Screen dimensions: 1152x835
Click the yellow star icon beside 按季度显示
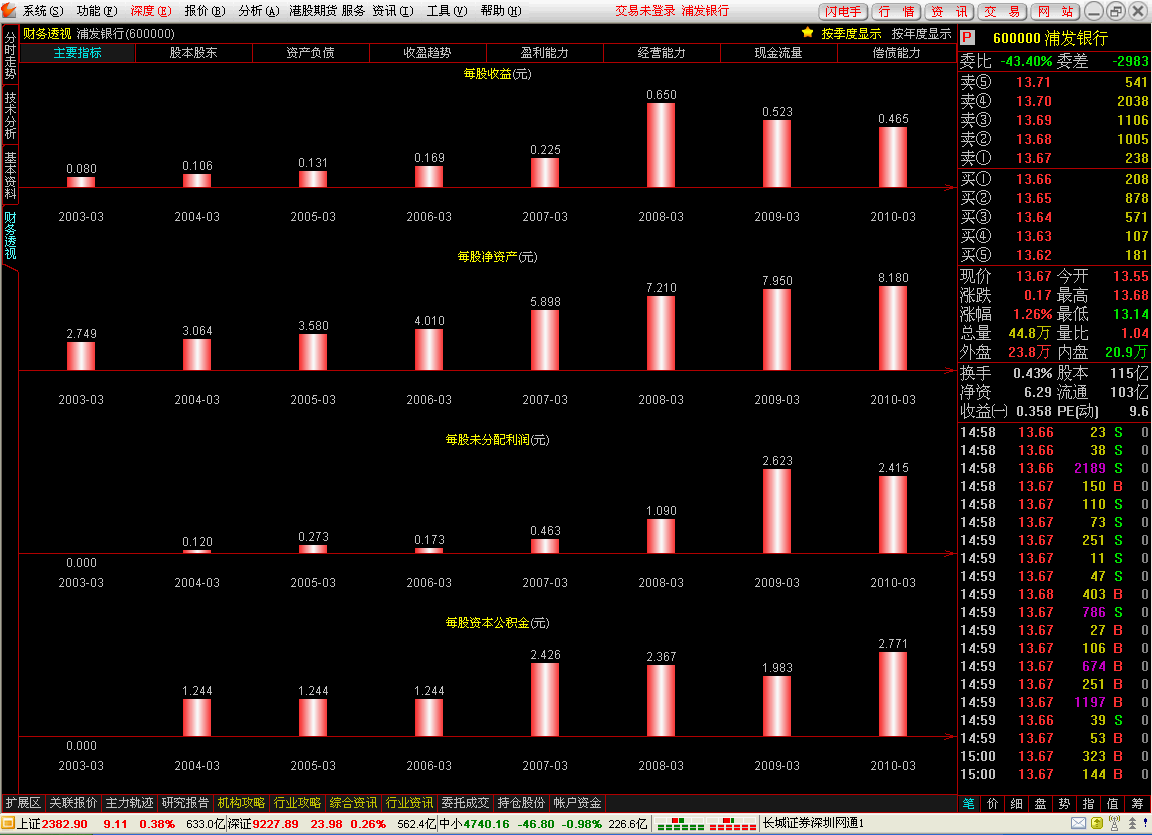pyautogui.click(x=807, y=32)
